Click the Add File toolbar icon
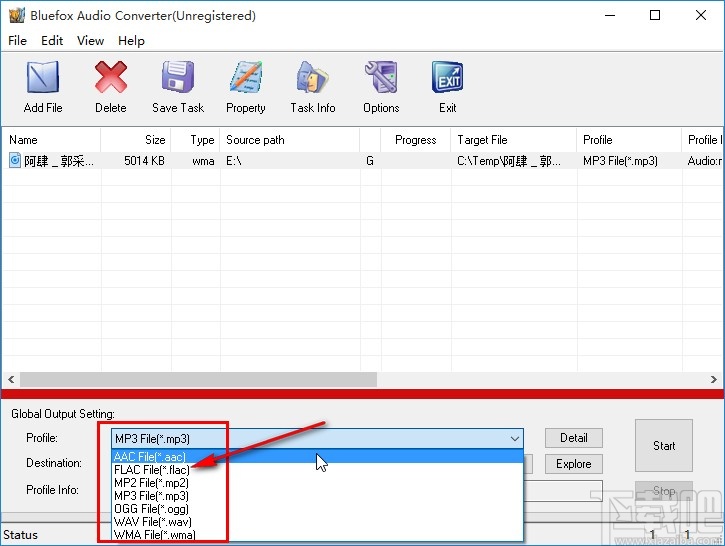 (x=43, y=77)
